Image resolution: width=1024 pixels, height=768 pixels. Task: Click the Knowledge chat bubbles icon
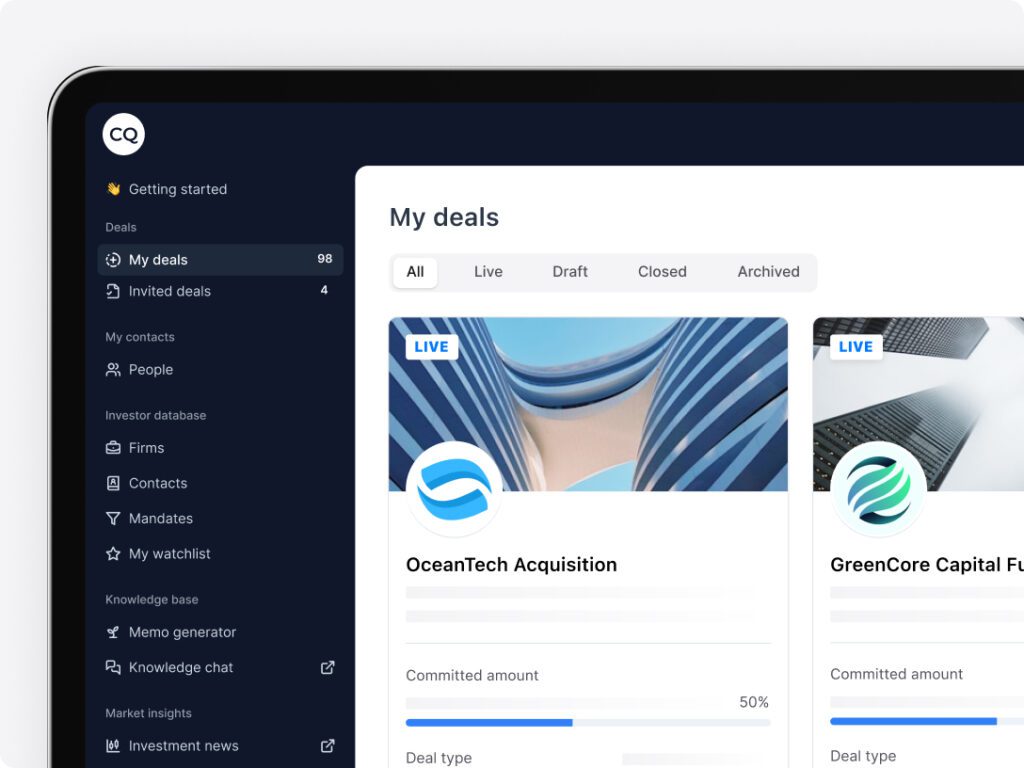[x=113, y=667]
